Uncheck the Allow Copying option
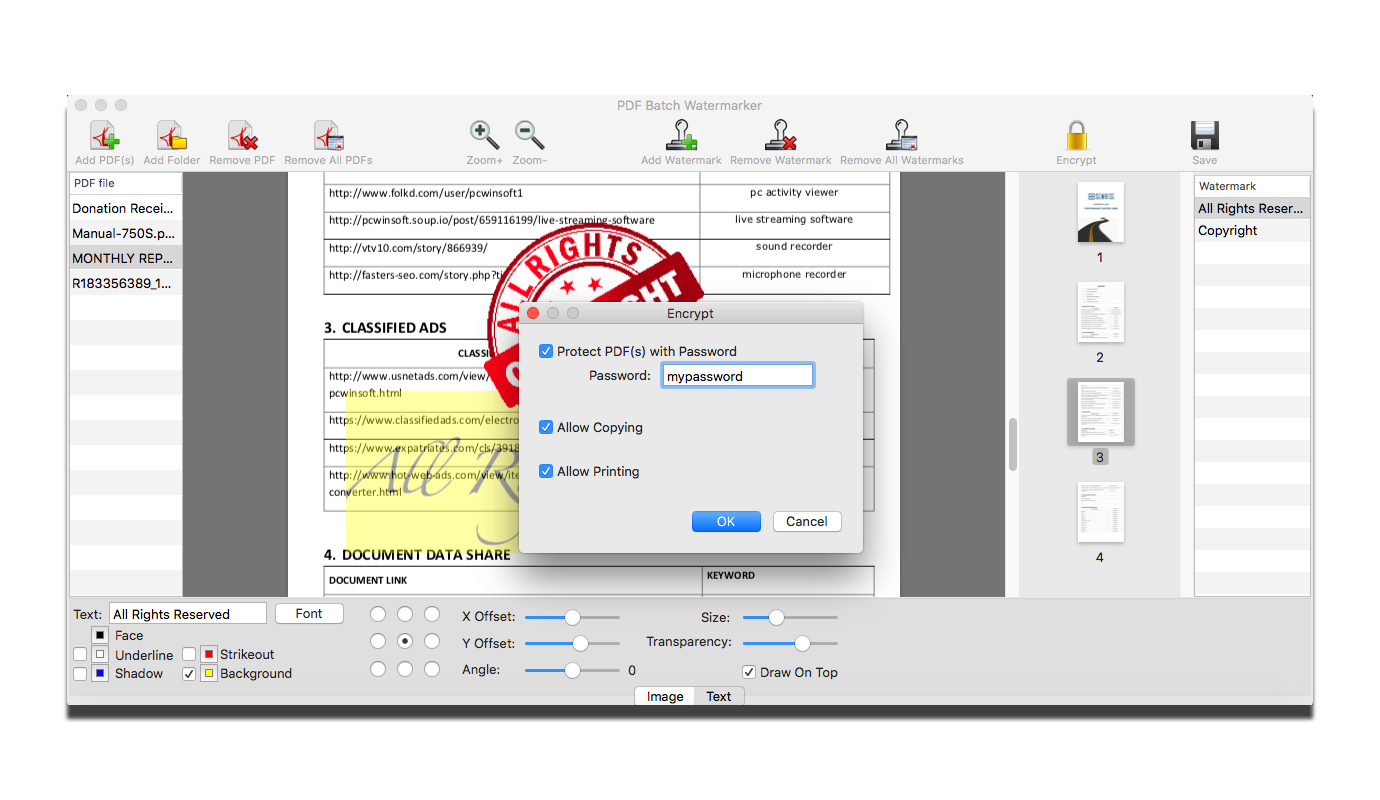Viewport: 1380px width, 800px height. (546, 427)
